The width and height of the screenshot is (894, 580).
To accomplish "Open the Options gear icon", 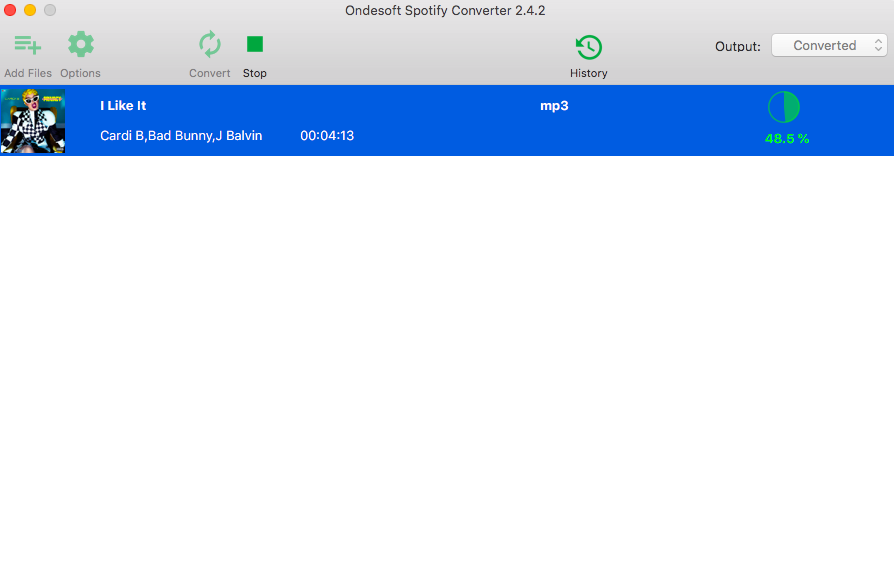I will [x=80, y=44].
